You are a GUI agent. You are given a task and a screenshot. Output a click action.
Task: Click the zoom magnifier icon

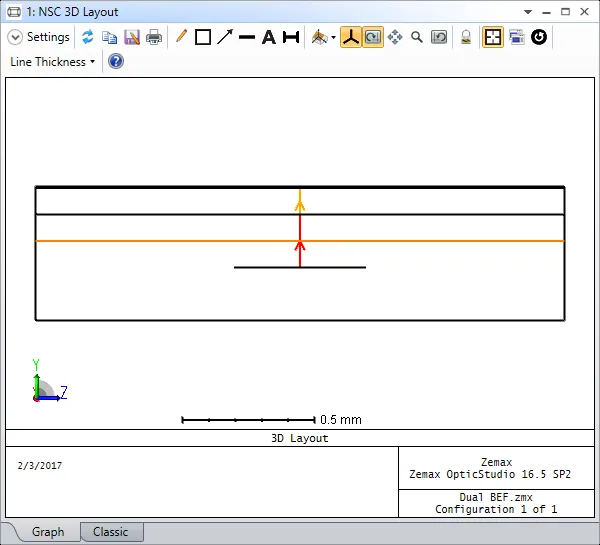(x=417, y=37)
